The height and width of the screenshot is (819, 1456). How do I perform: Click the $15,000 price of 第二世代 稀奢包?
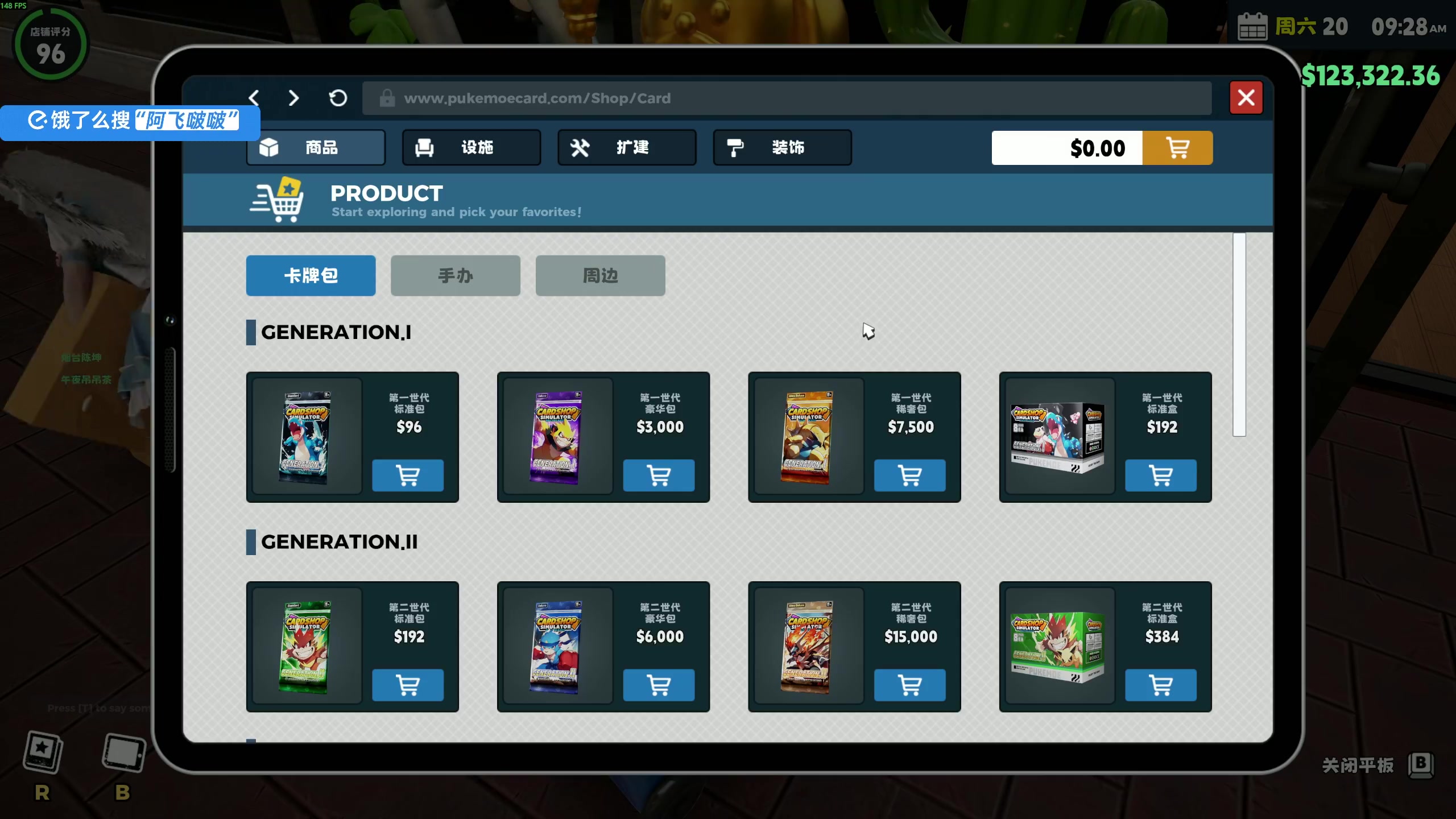(911, 636)
